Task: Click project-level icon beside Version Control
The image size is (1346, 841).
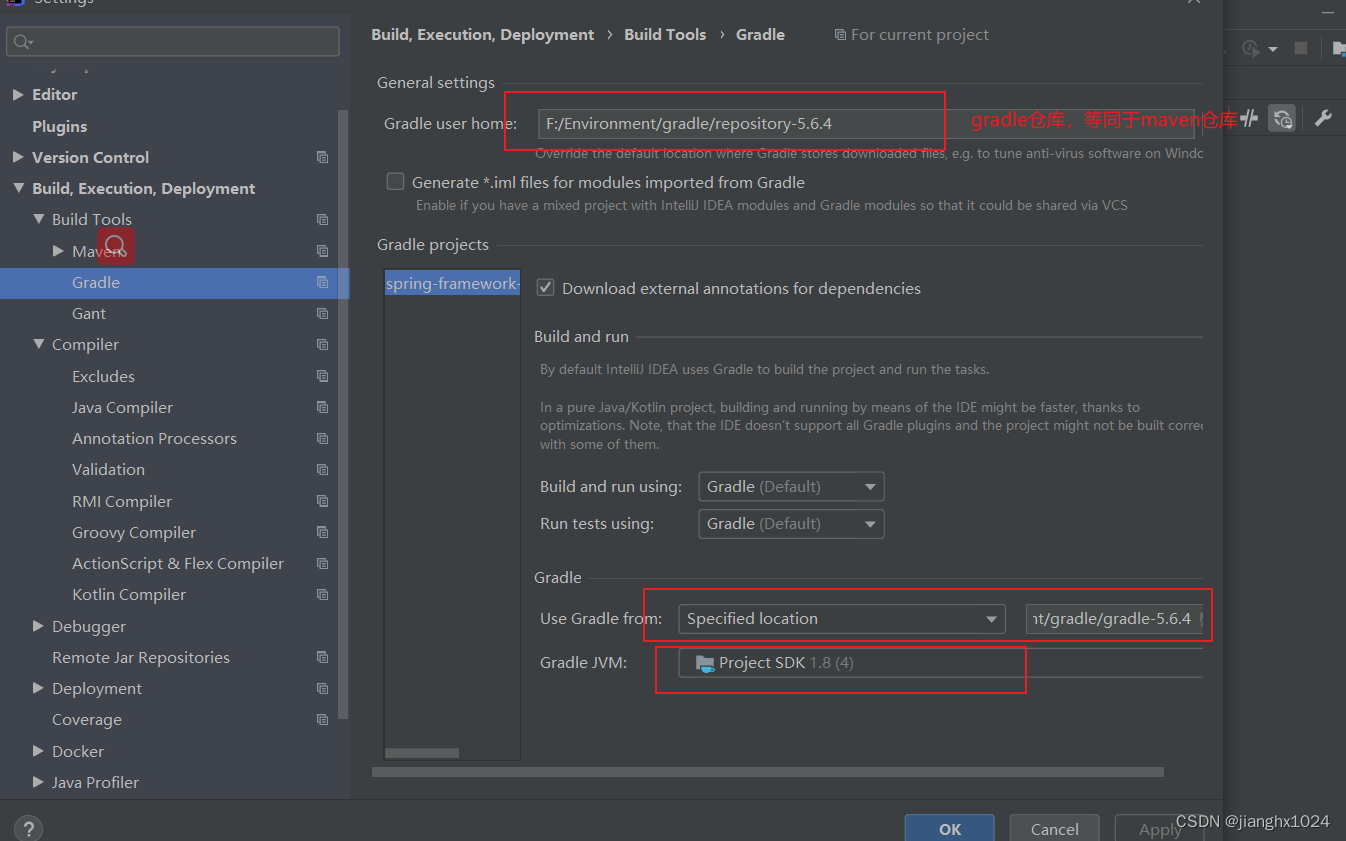Action: point(322,157)
